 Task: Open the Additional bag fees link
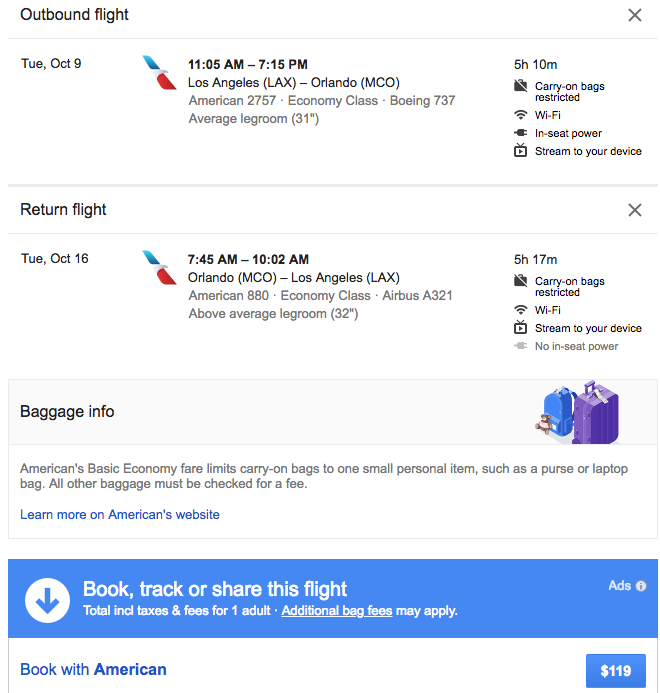(336, 610)
